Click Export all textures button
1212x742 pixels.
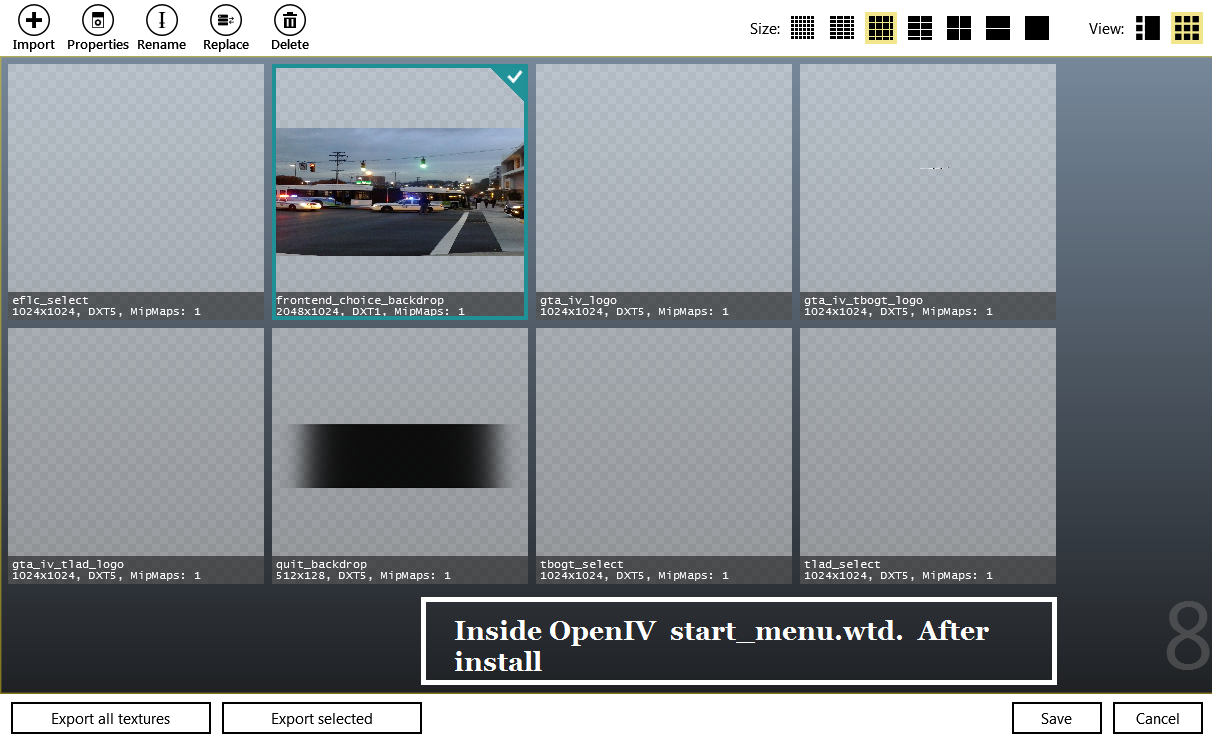[x=111, y=718]
